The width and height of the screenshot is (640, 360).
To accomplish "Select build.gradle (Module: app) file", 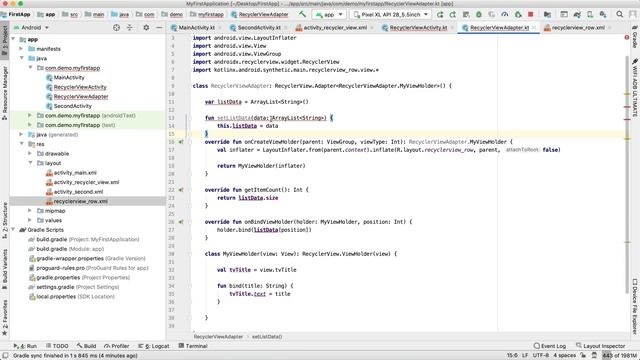I will click(70, 249).
